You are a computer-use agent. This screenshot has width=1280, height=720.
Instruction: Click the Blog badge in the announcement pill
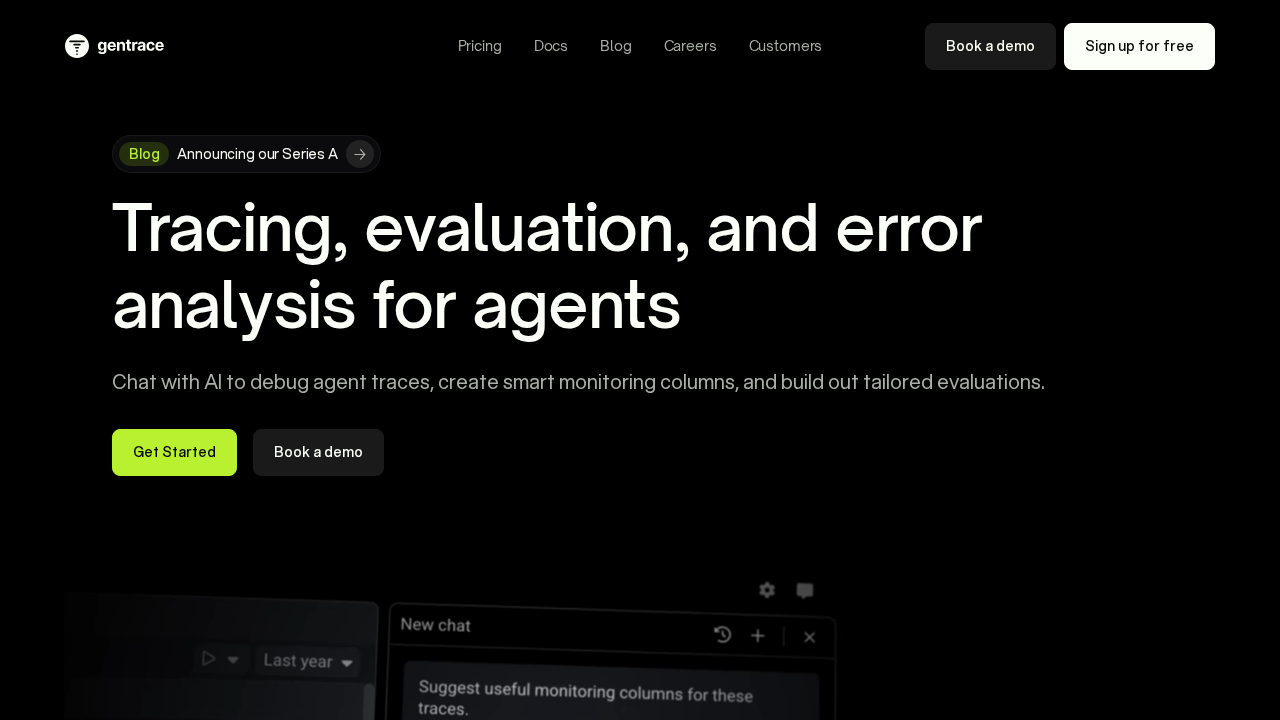(x=144, y=154)
